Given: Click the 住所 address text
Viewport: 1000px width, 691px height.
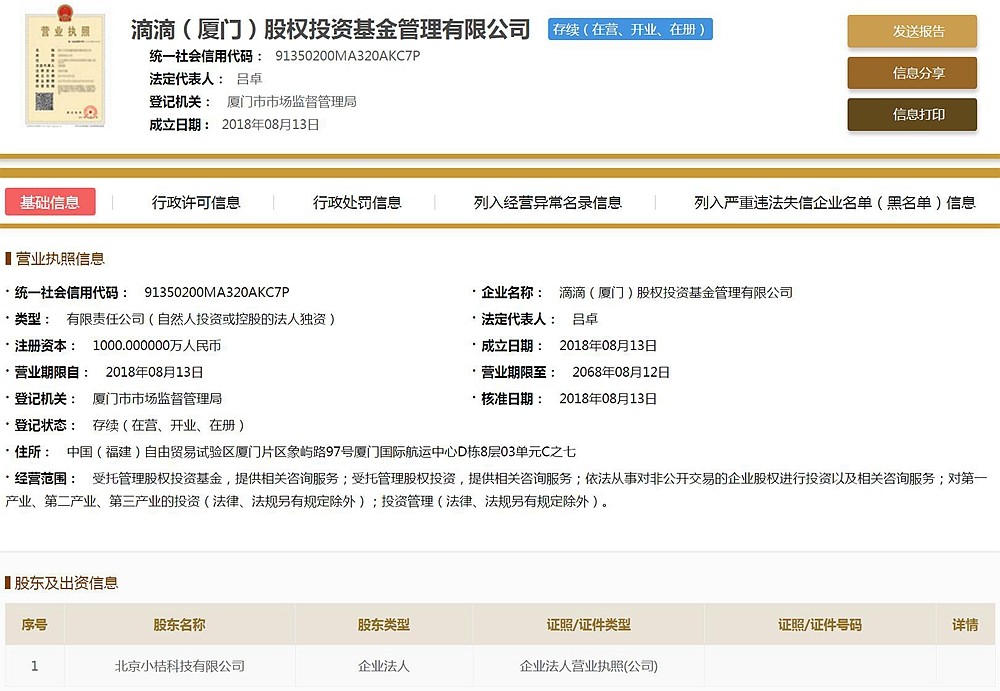Looking at the screenshot, I should click(321, 452).
